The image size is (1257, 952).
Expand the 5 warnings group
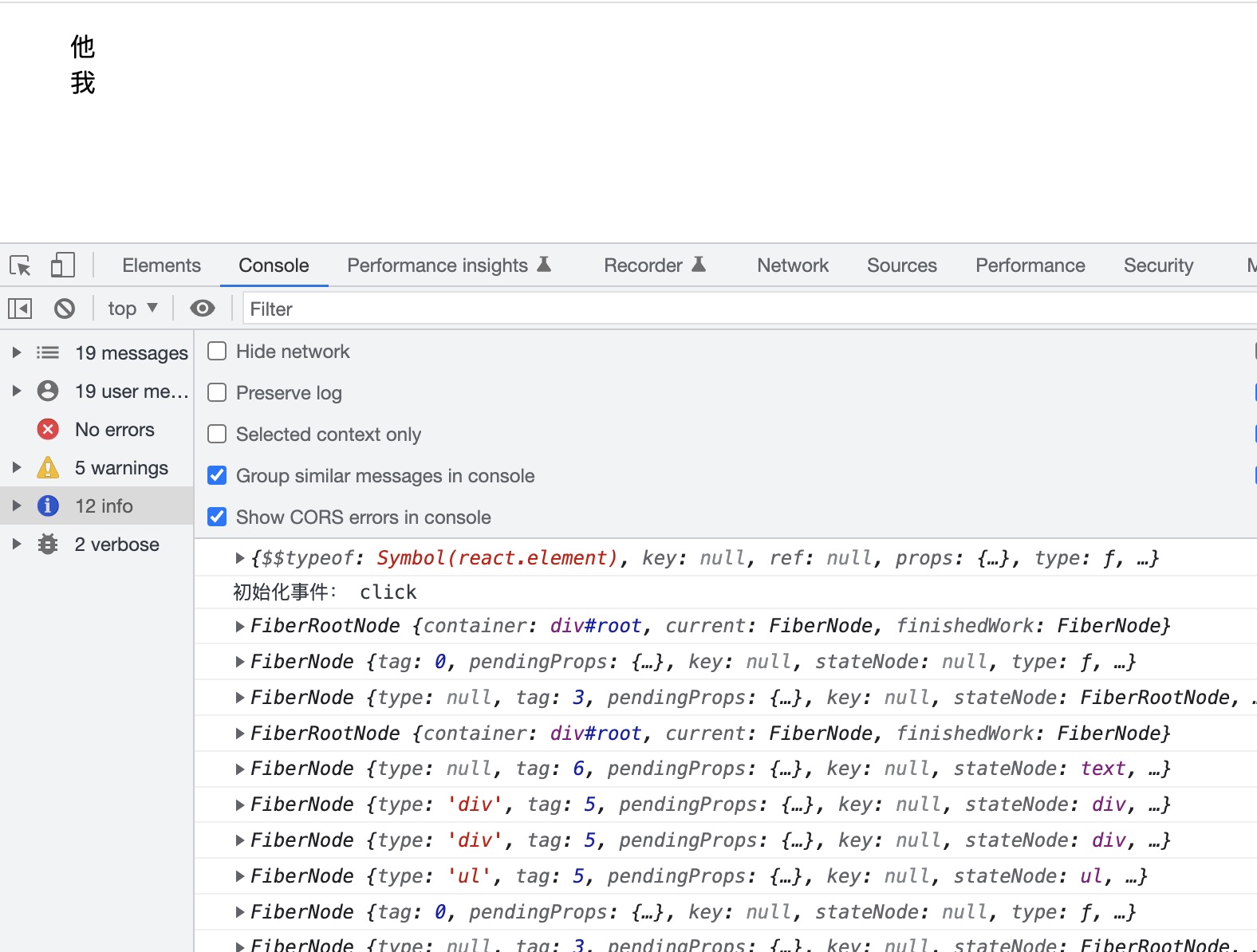tap(16, 467)
